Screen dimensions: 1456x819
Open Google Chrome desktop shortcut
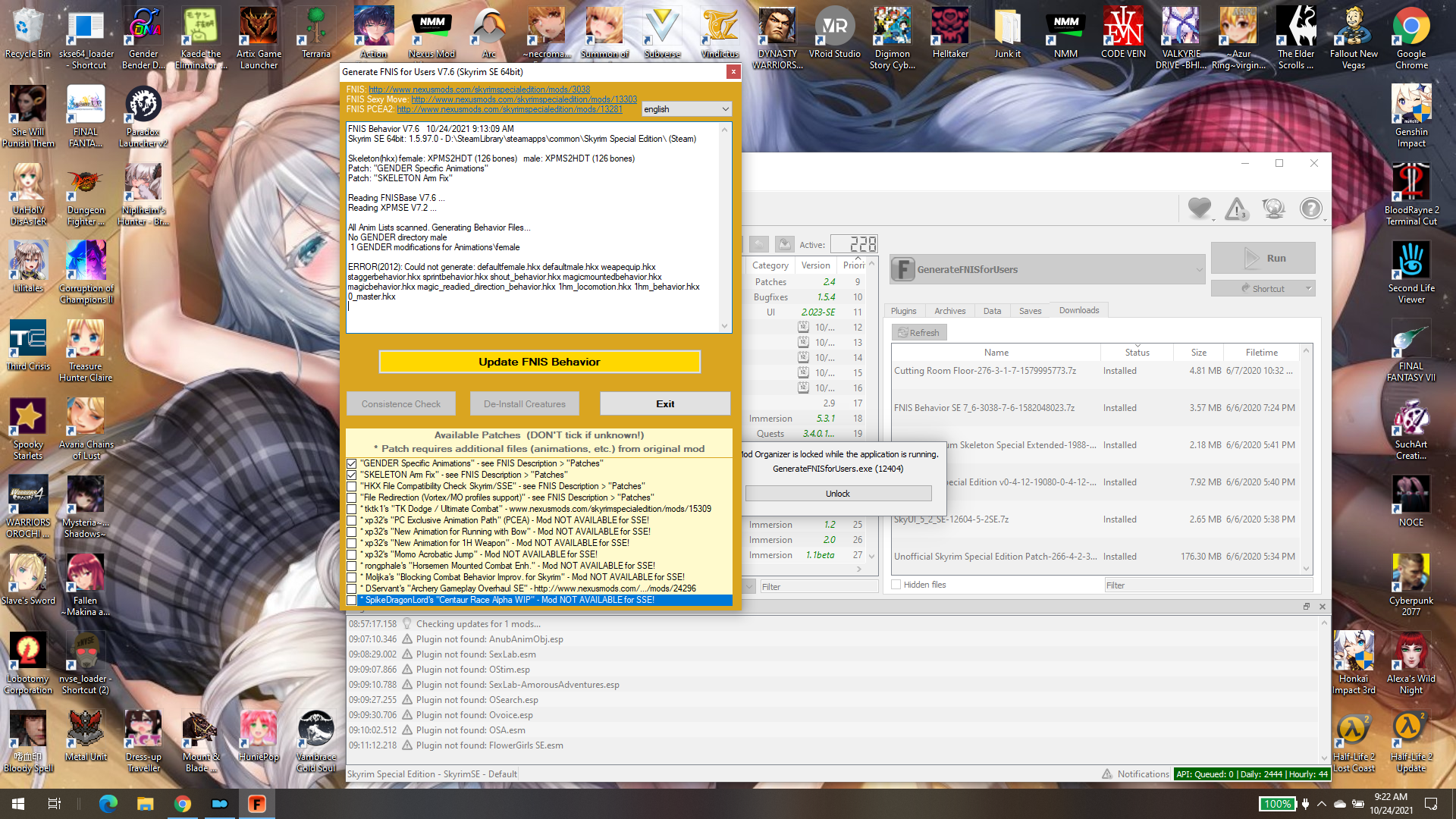(1411, 38)
